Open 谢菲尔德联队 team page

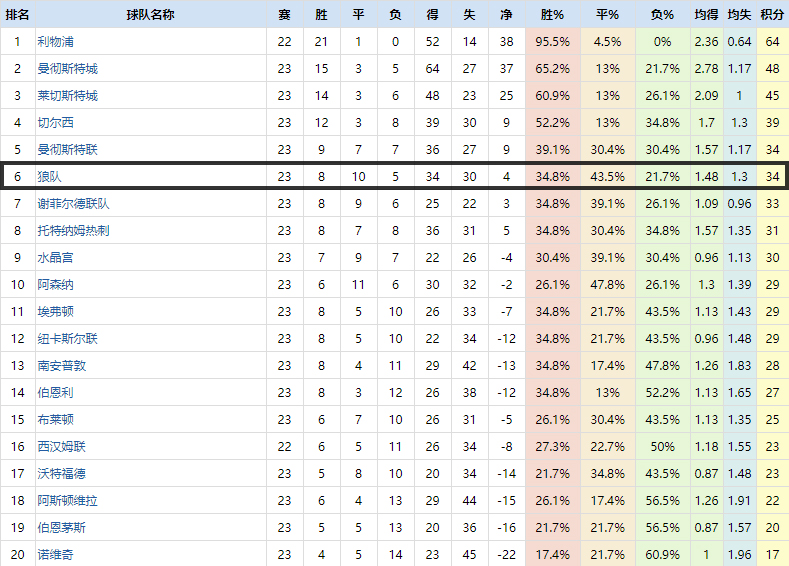pos(73,204)
